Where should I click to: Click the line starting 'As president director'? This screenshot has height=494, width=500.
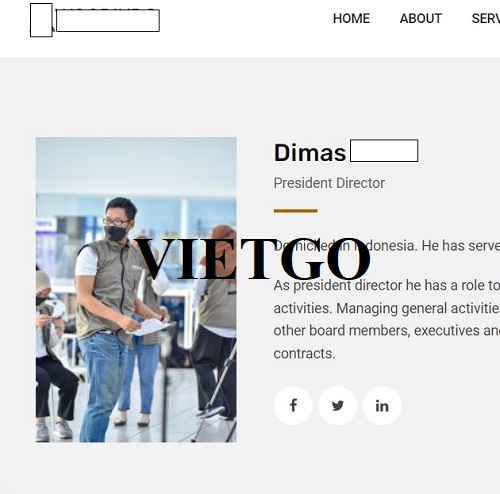tap(387, 285)
